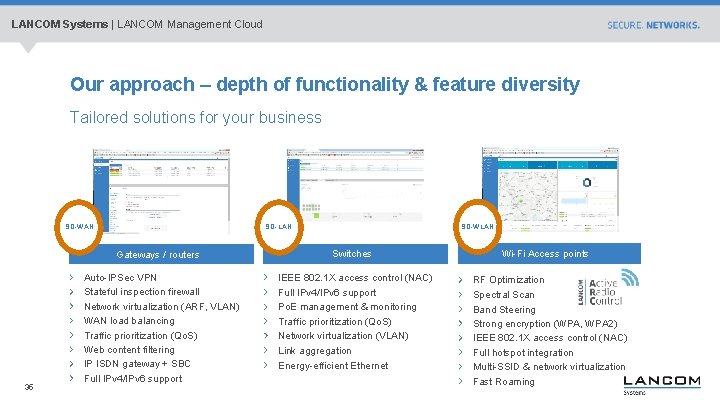Select the Switches header bar
The width and height of the screenshot is (720, 405).
pos(355,254)
